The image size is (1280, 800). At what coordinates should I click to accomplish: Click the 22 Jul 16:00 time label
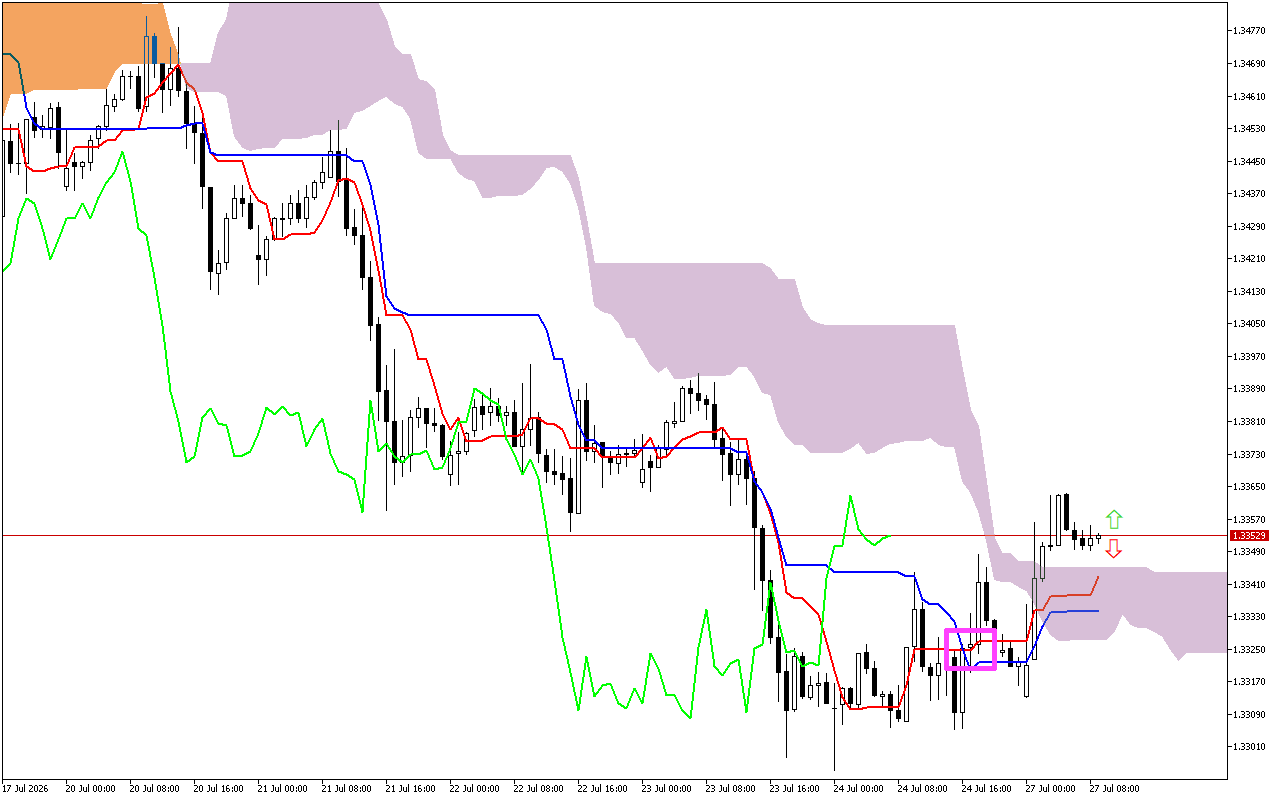pos(601,789)
